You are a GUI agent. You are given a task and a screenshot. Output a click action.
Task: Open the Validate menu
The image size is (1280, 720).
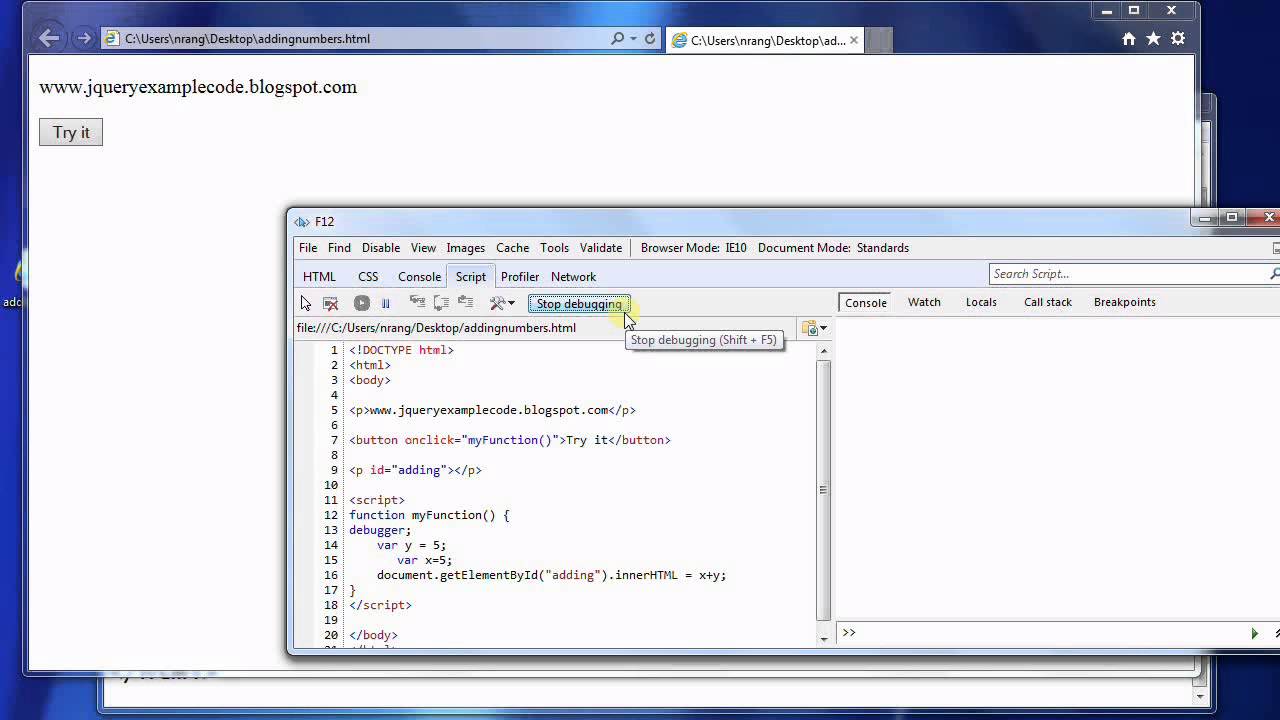601,248
